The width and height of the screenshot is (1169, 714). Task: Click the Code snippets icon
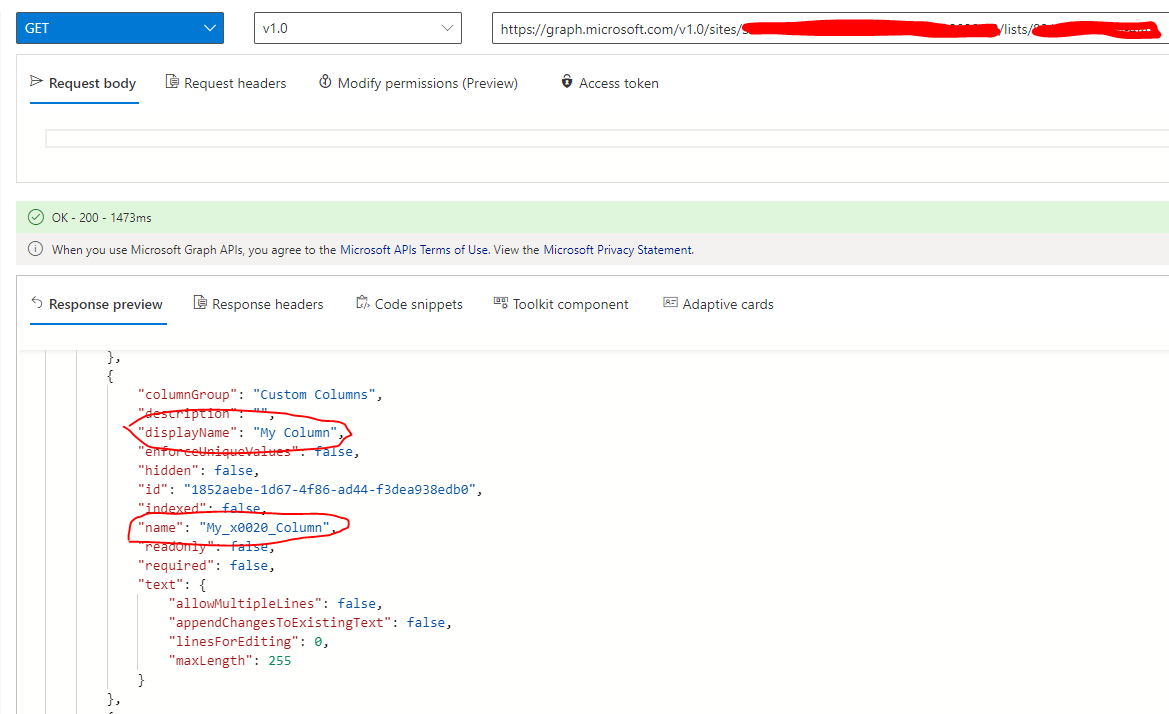click(362, 303)
